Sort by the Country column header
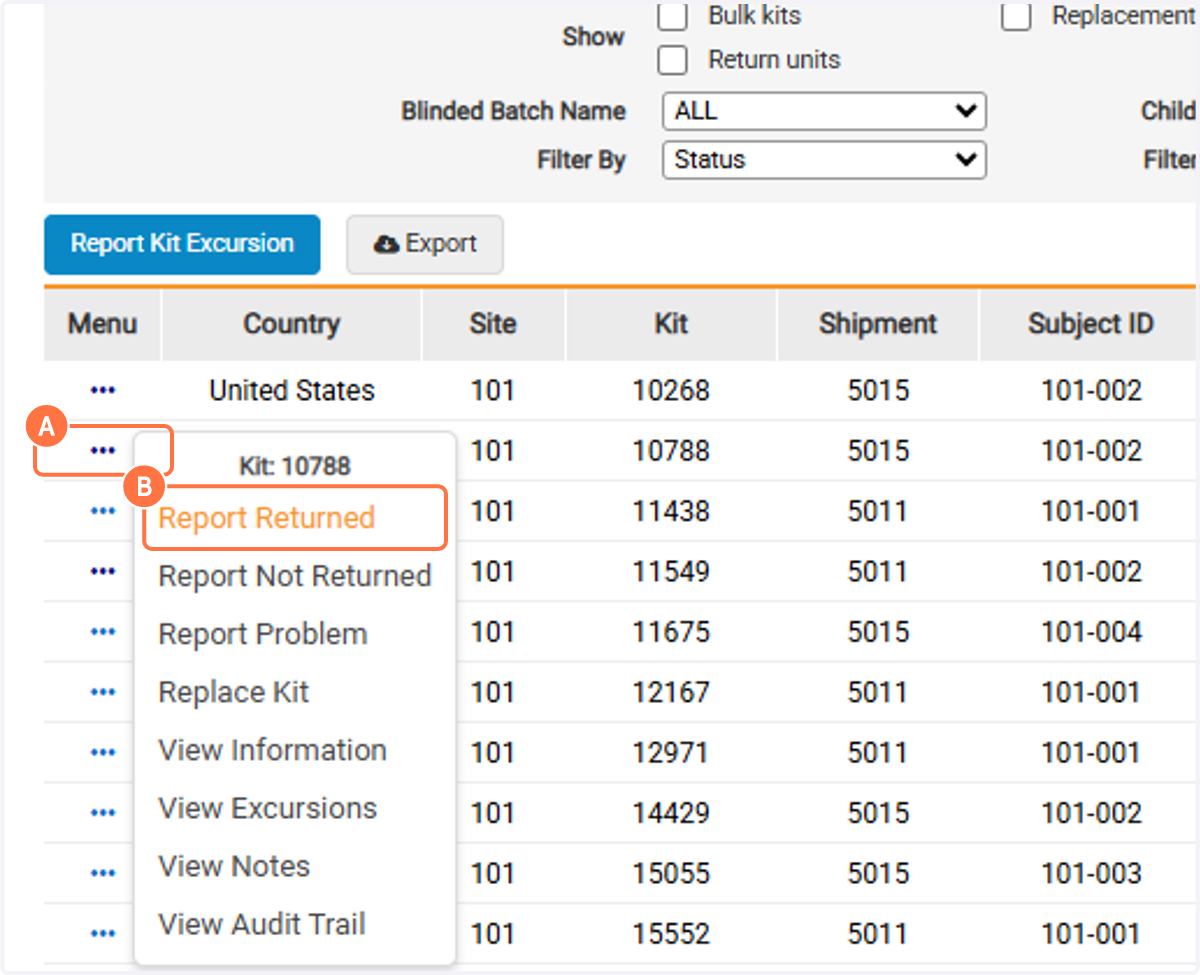1200x975 pixels. coord(291,324)
